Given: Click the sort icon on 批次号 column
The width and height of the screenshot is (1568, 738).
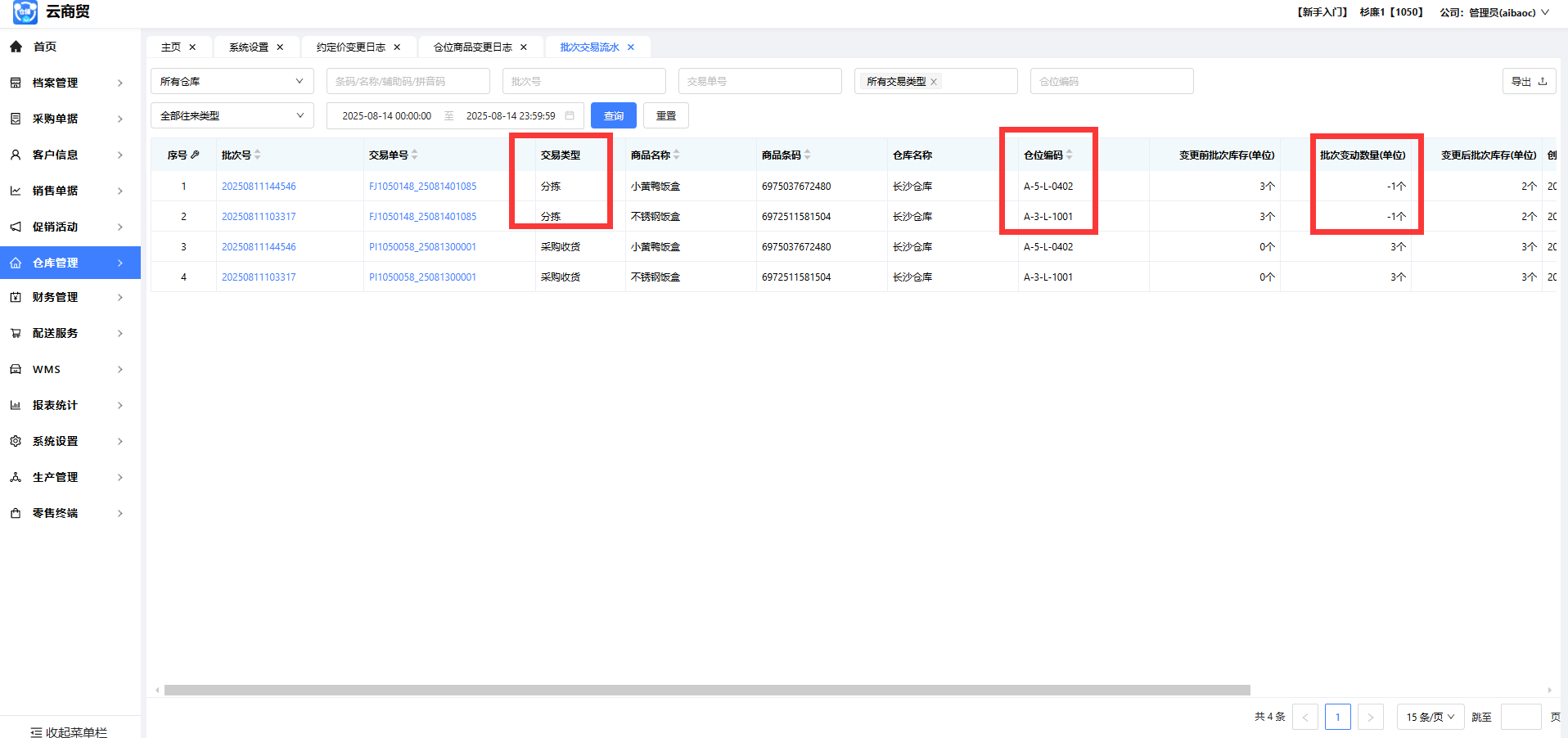Looking at the screenshot, I should (258, 155).
